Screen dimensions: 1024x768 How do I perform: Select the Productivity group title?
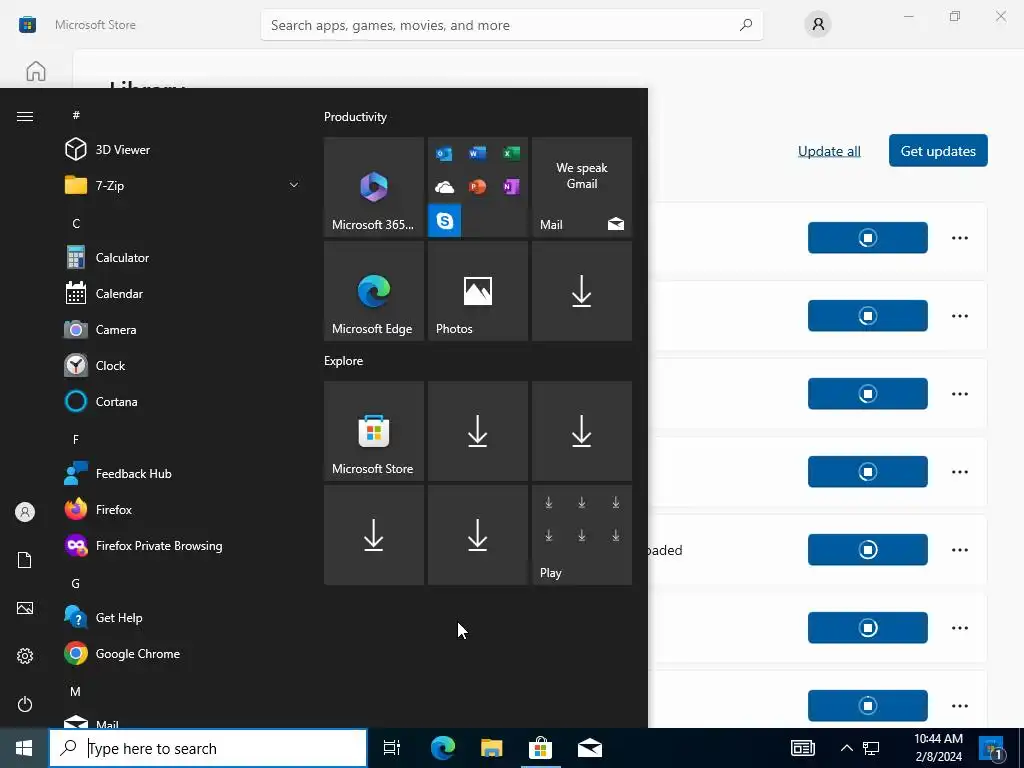[x=355, y=117]
